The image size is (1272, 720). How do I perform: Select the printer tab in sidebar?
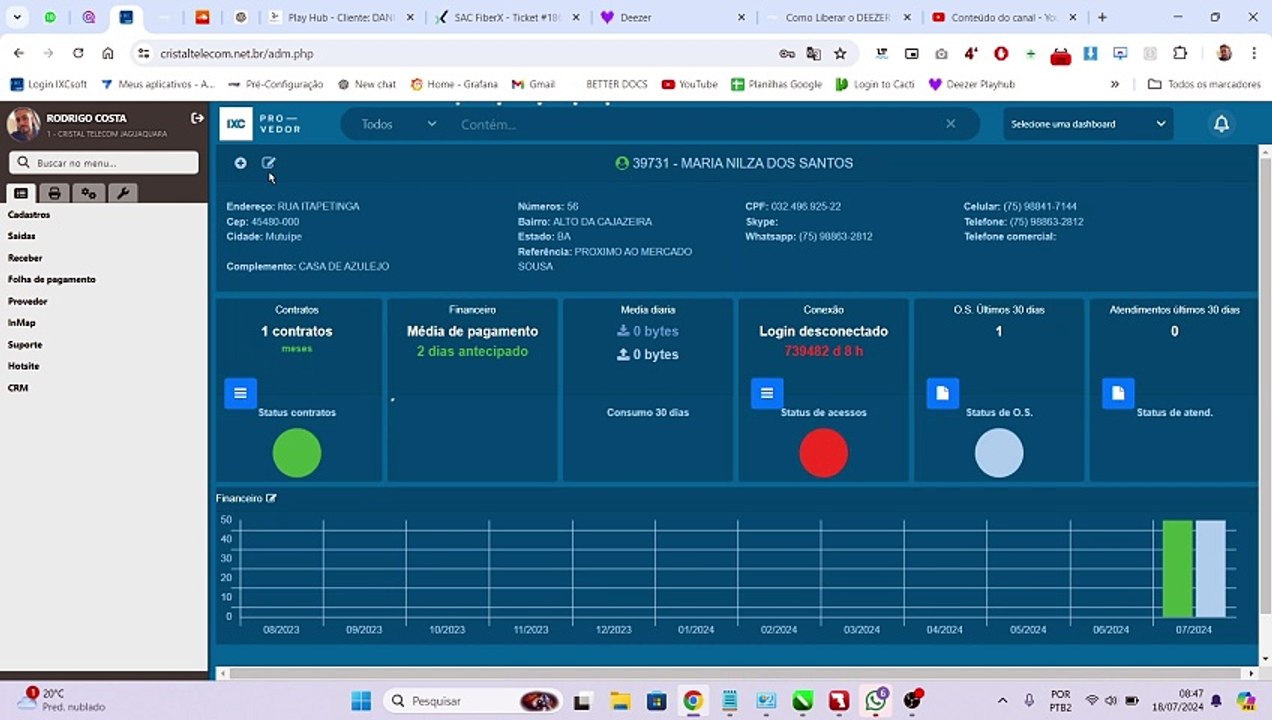(x=54, y=193)
